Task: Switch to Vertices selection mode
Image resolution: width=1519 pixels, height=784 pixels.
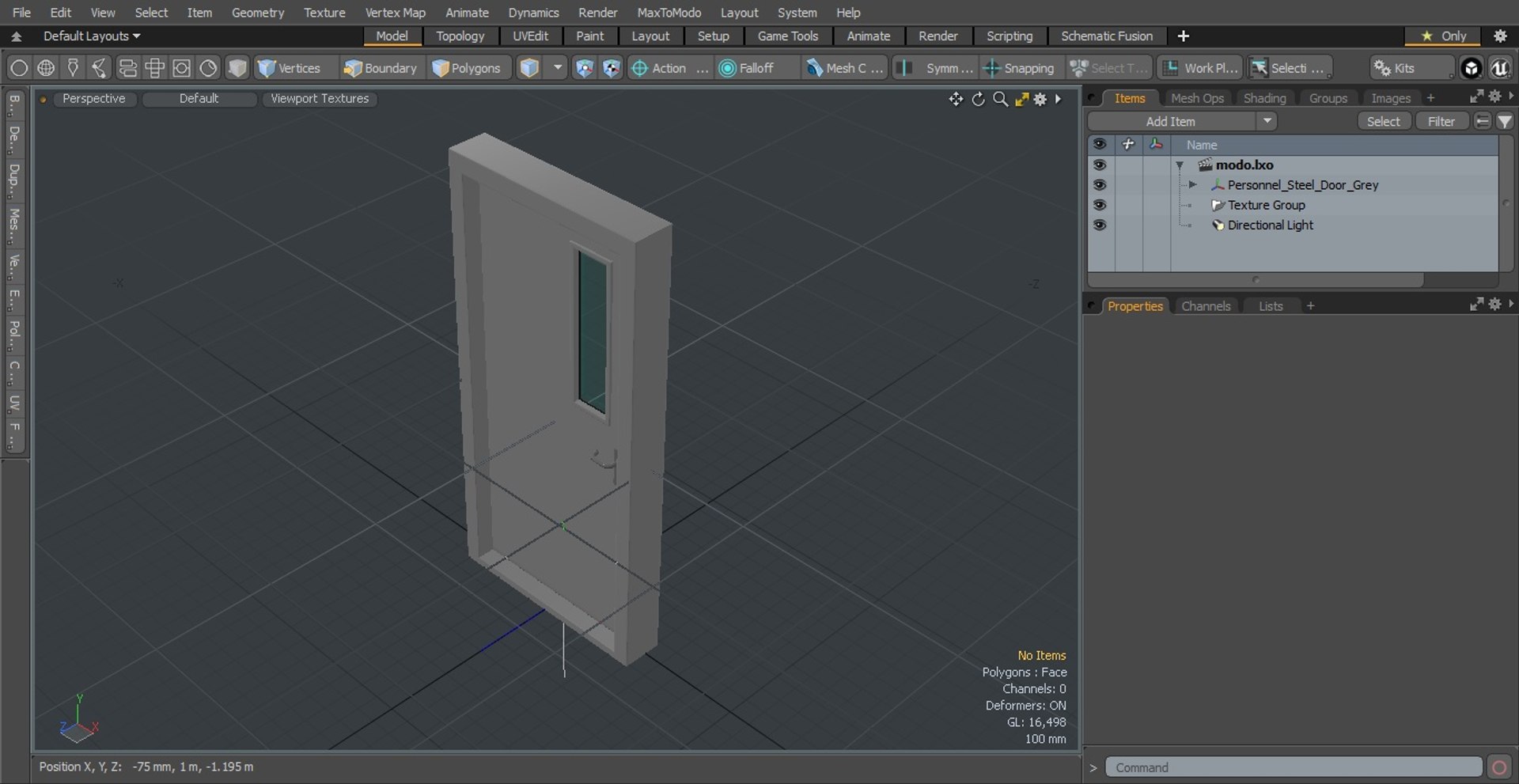Action: point(290,68)
